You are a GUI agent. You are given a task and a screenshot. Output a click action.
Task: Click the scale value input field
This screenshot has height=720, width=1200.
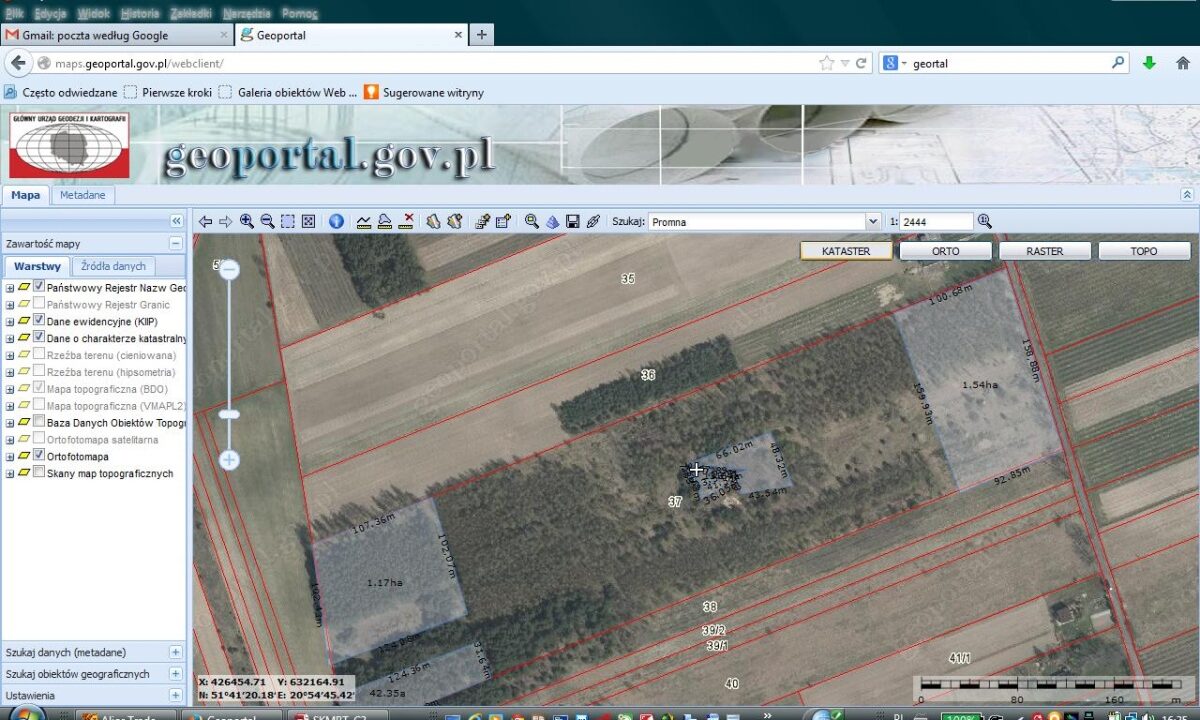(x=935, y=222)
